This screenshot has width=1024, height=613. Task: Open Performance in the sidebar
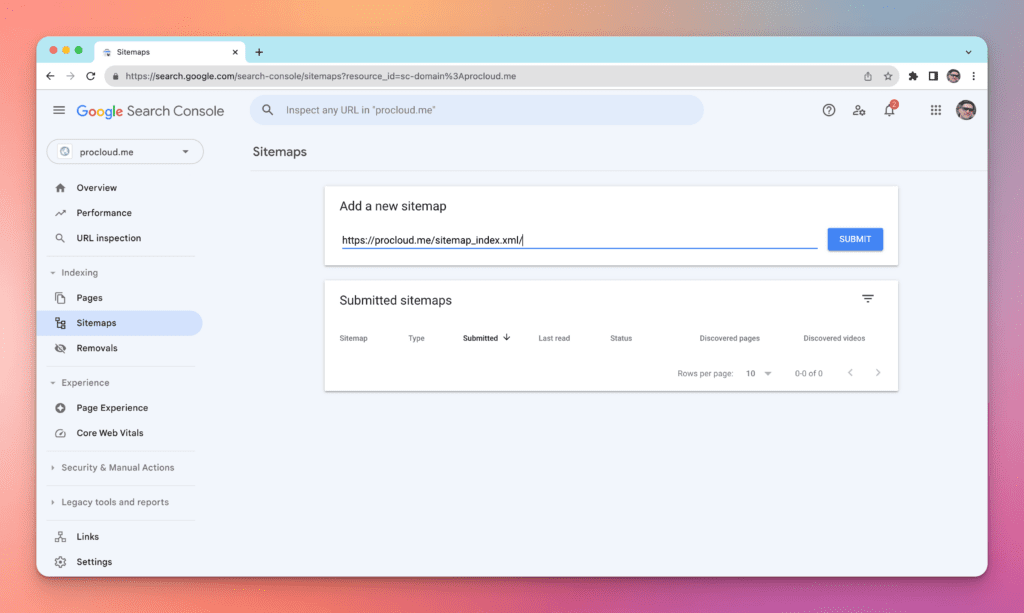pos(104,213)
